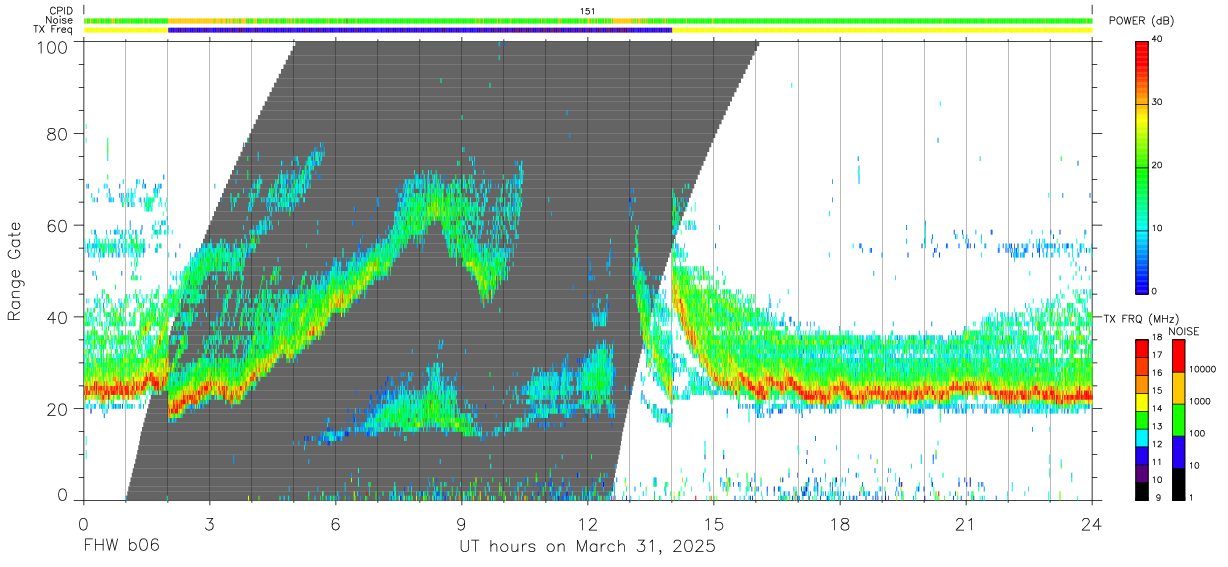Click the Noise indicator strip above plot
The image size is (1228, 567).
[x=588, y=20]
